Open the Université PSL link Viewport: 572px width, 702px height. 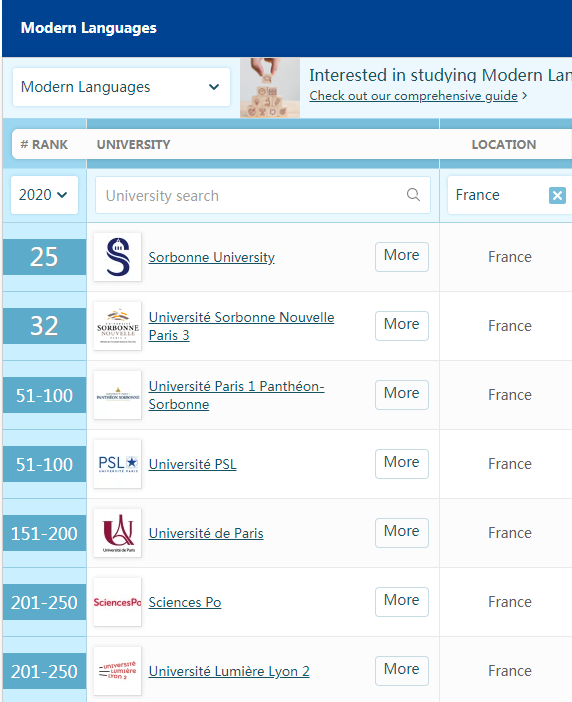(x=192, y=464)
